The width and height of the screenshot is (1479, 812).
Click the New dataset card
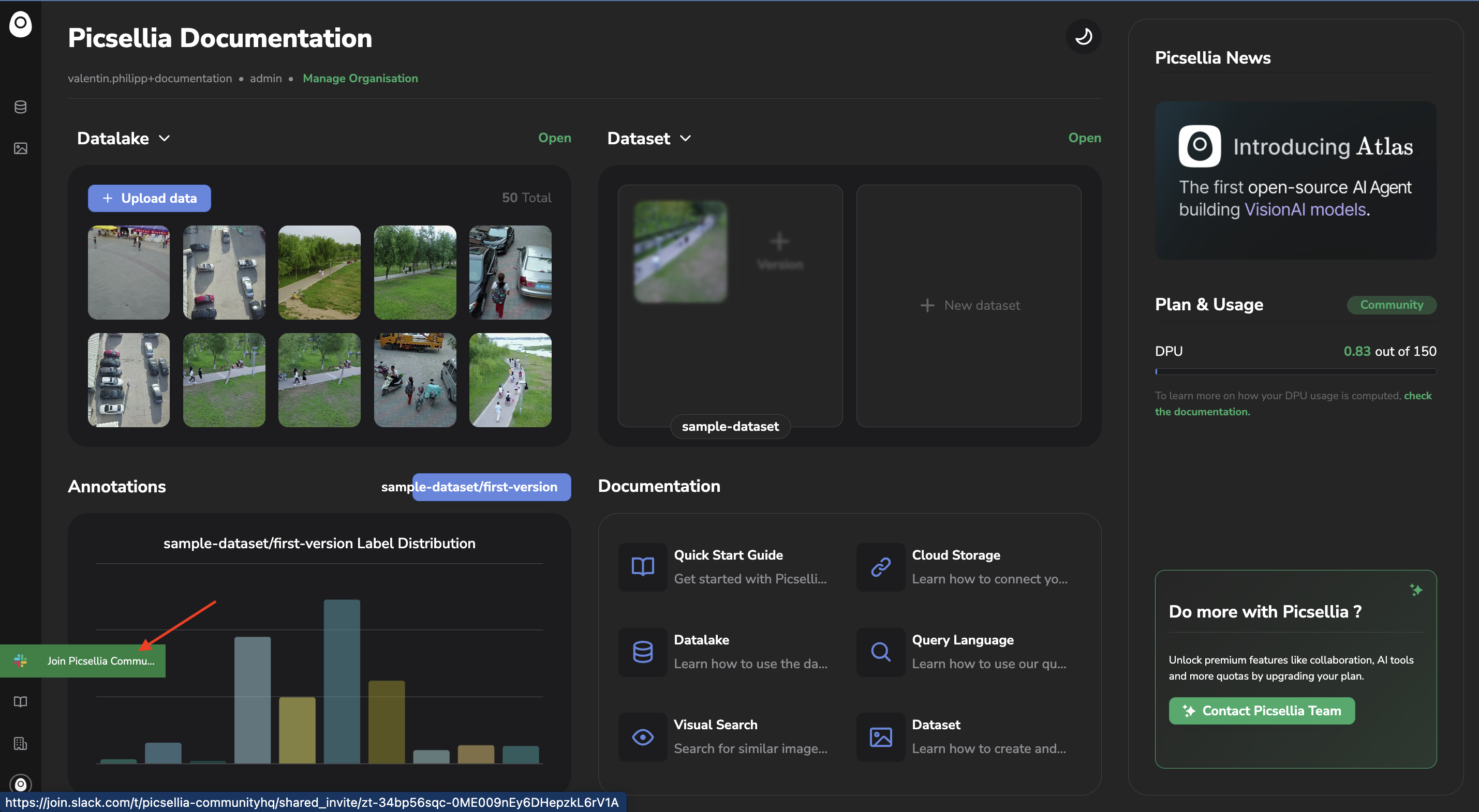pos(969,305)
